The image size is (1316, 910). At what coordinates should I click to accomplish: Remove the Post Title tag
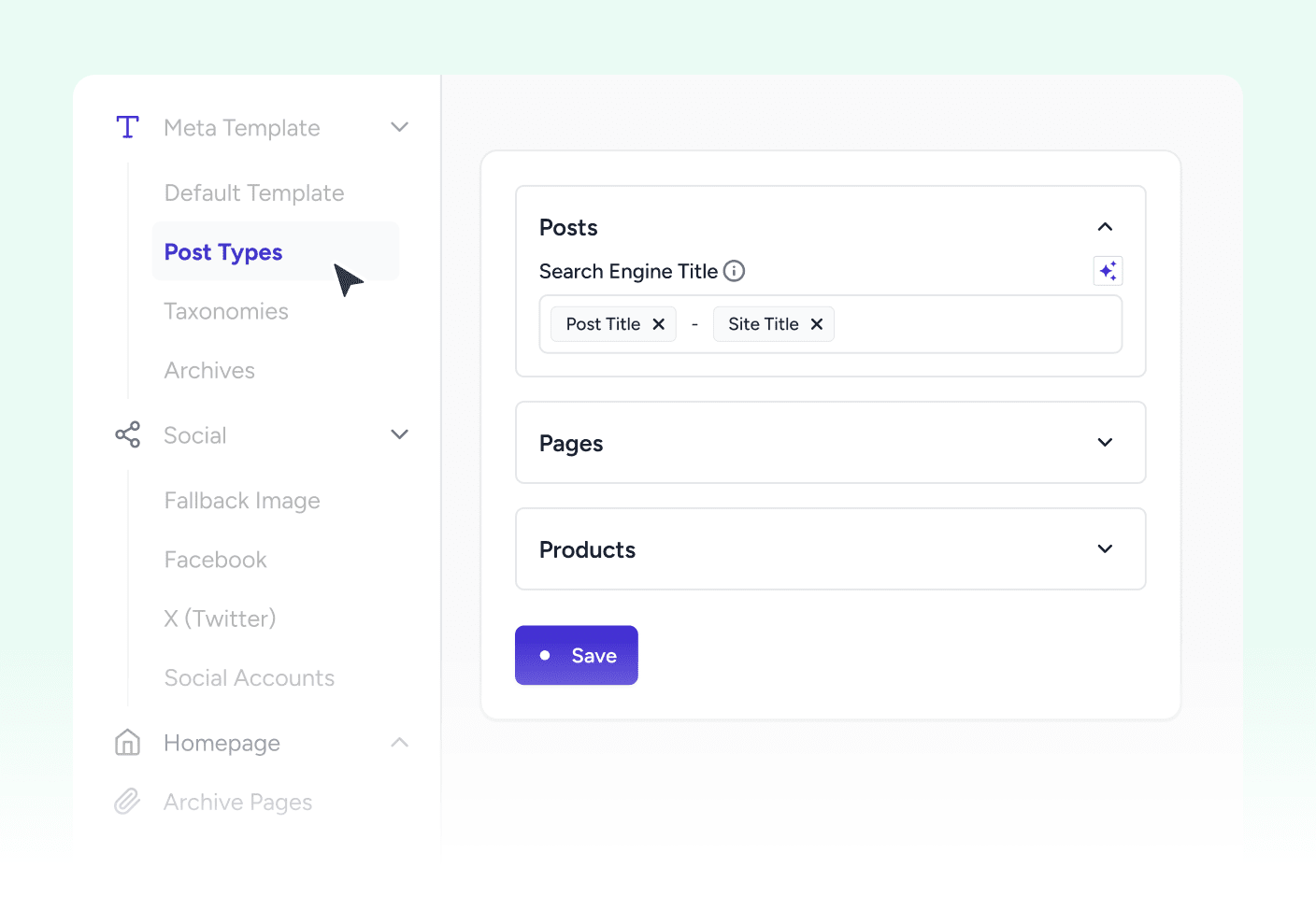click(659, 324)
